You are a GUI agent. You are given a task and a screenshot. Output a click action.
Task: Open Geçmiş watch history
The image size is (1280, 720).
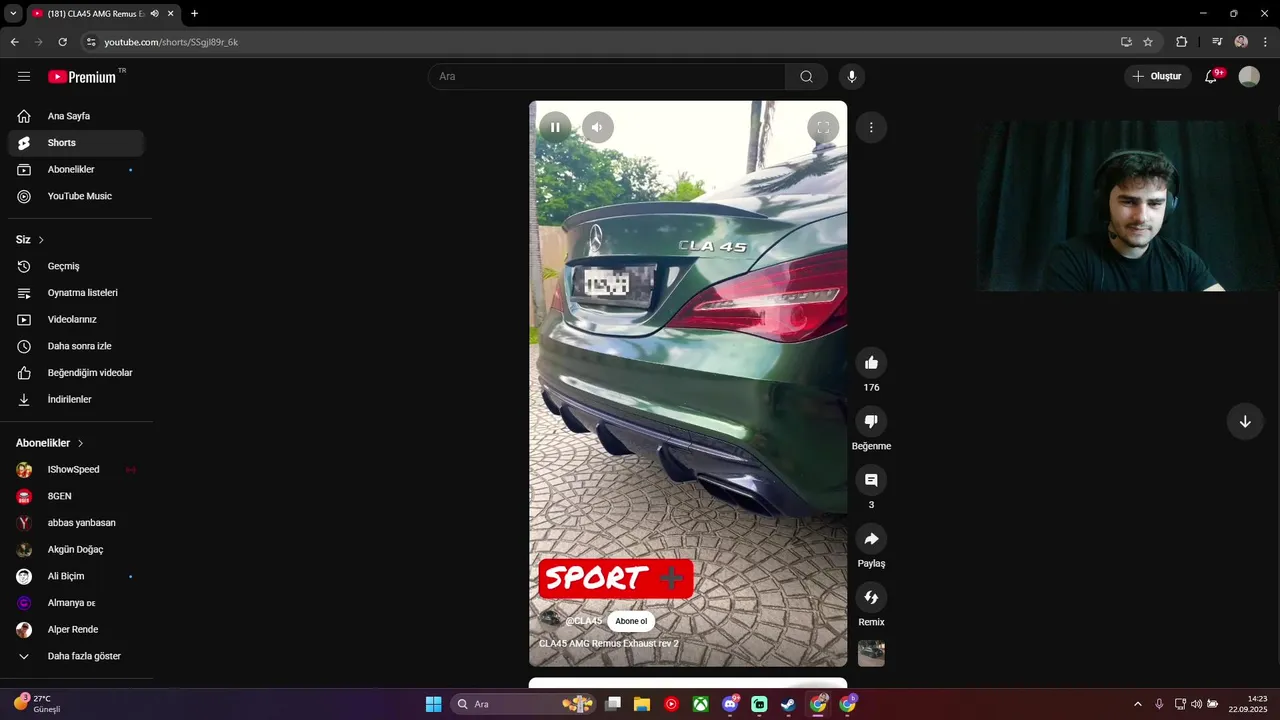pyautogui.click(x=76, y=266)
